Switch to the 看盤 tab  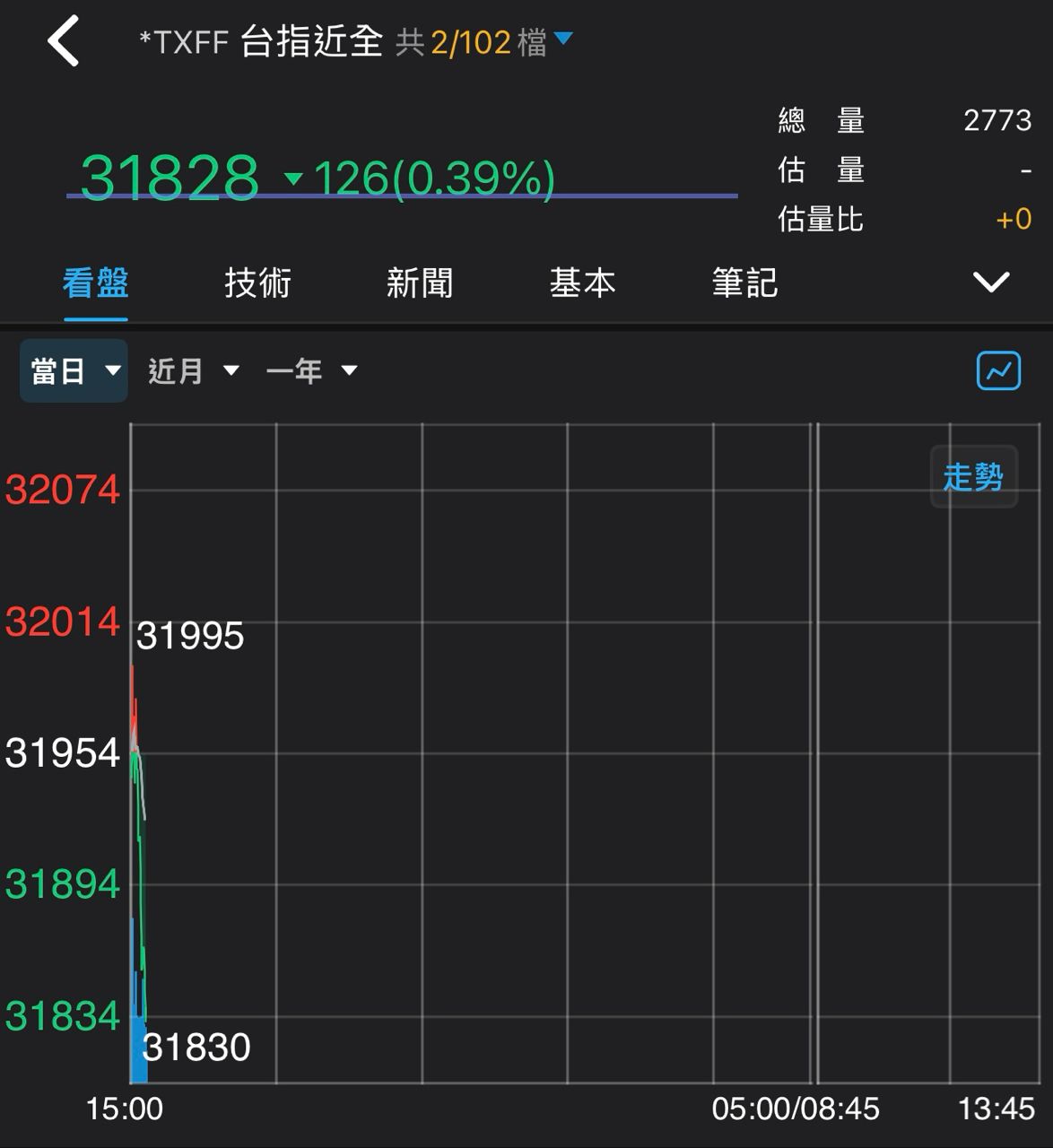click(x=95, y=283)
